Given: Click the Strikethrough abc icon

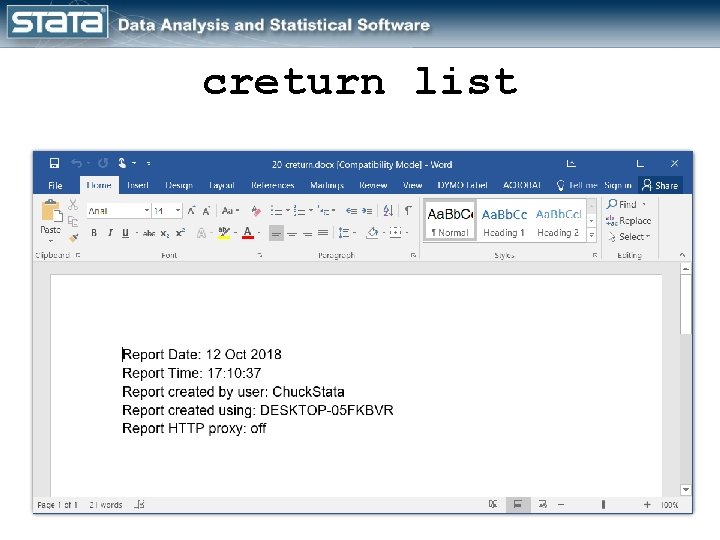Looking at the screenshot, I should pyautogui.click(x=148, y=233).
